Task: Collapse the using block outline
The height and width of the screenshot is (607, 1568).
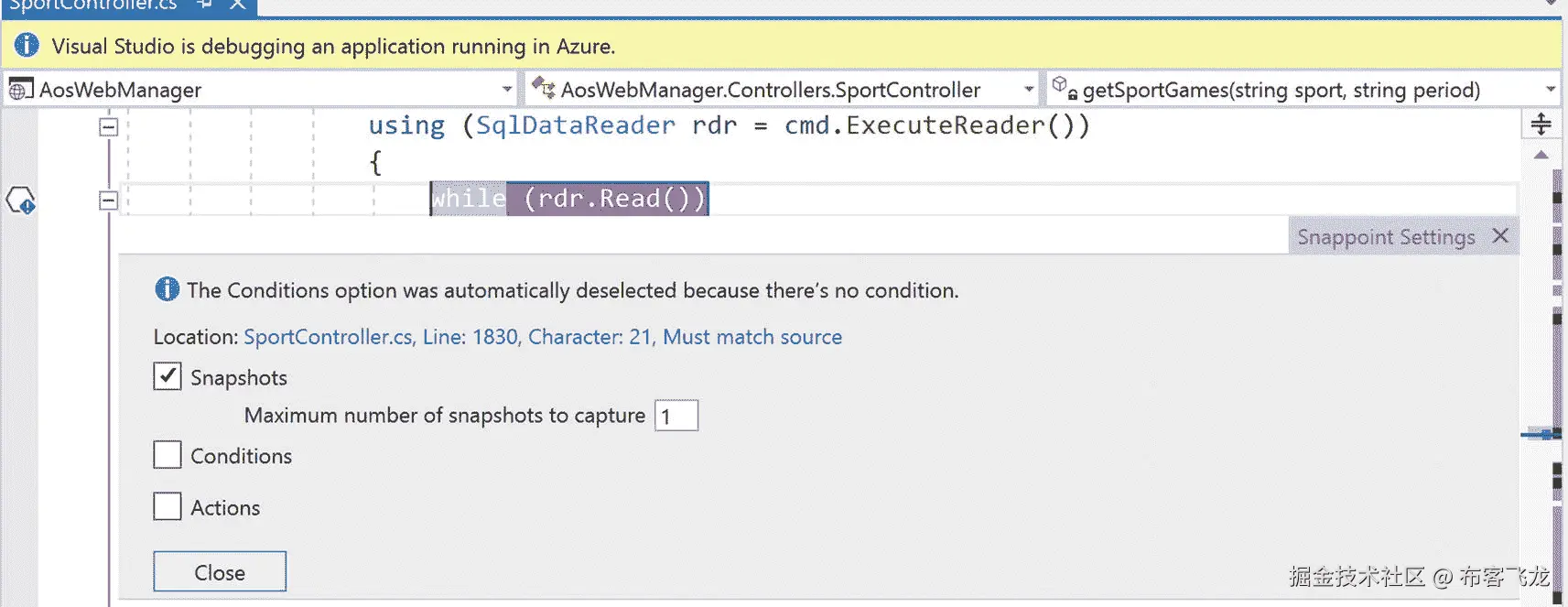Action: 108,126
